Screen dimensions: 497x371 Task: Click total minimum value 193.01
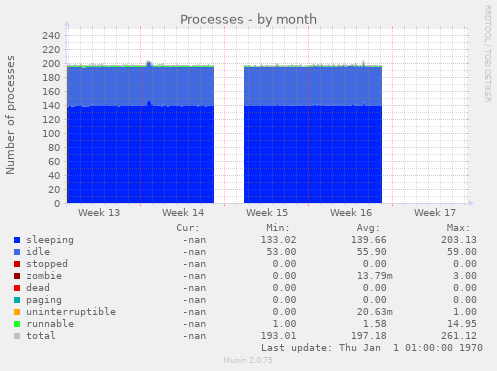tap(278, 336)
